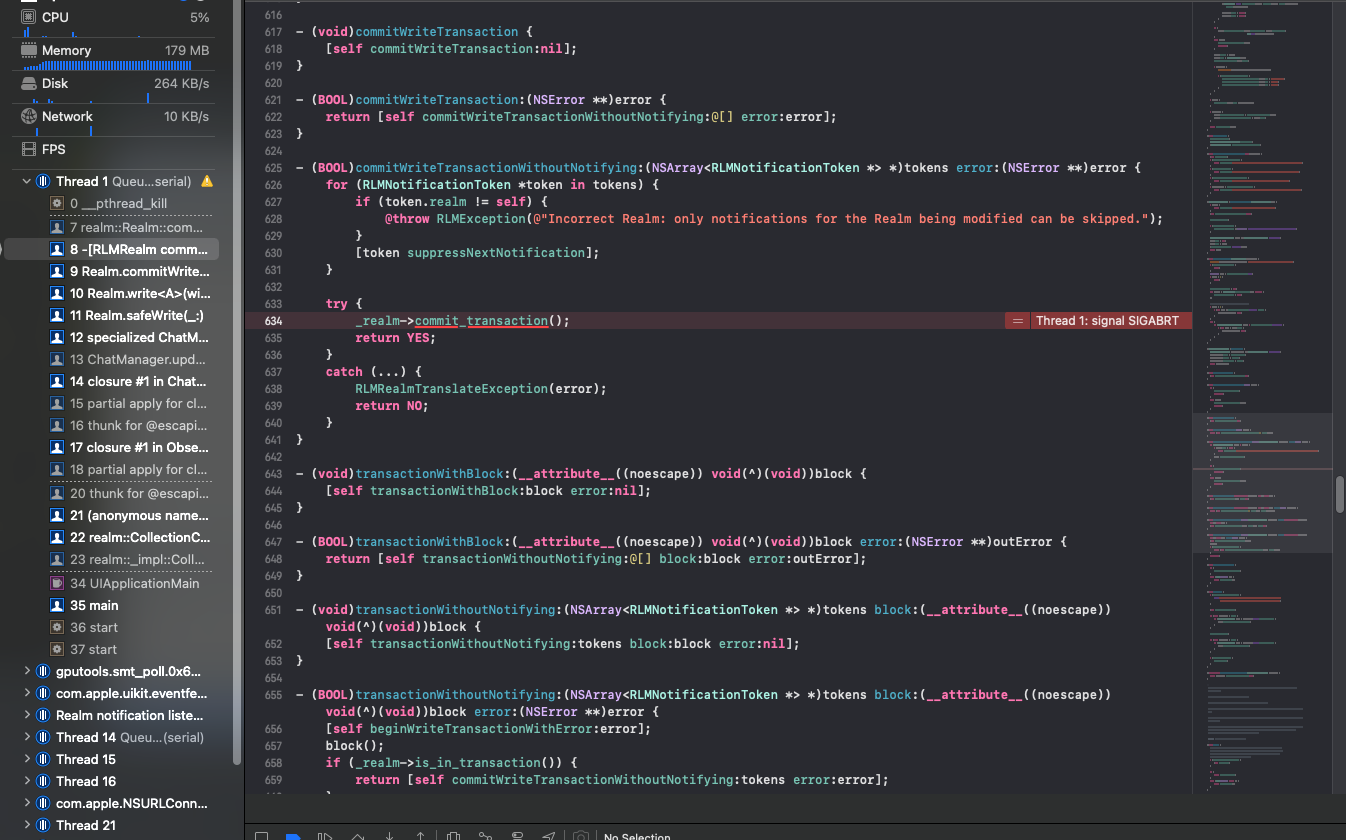1346x840 pixels.
Task: Collapse the Thread 1 disclosure arrow
Action: 27,181
